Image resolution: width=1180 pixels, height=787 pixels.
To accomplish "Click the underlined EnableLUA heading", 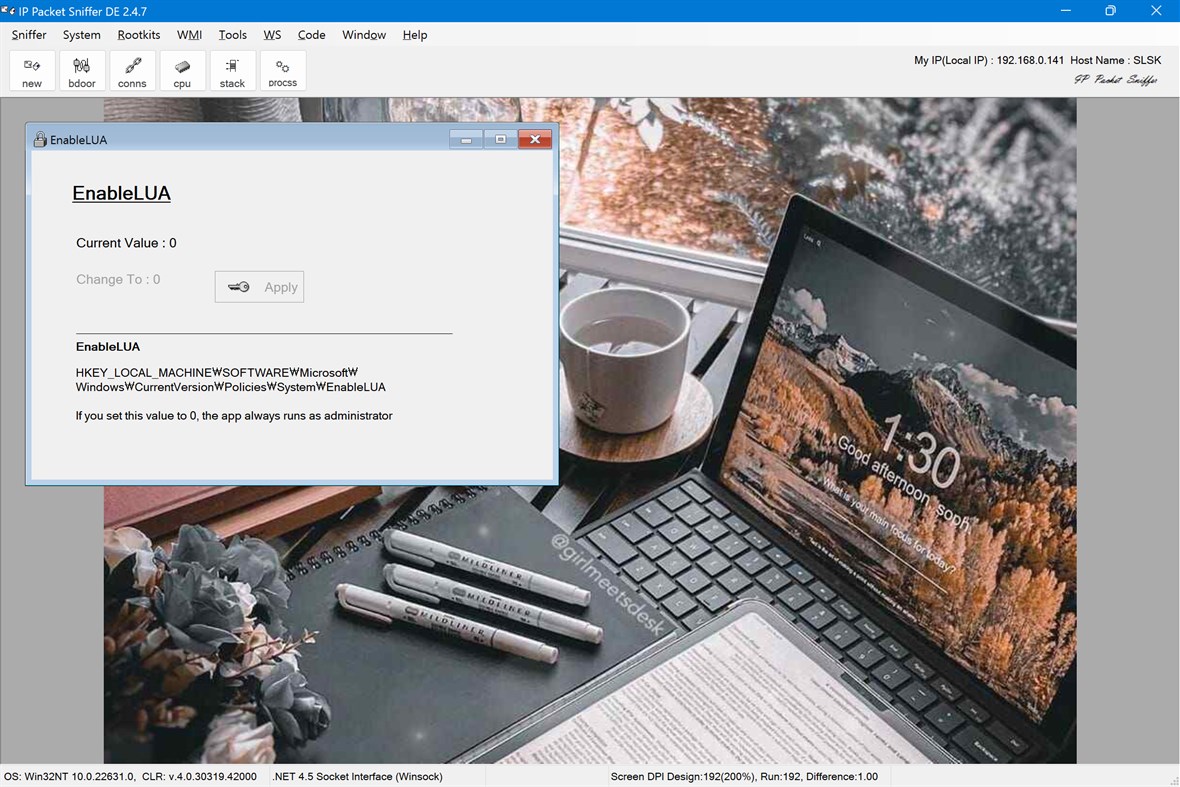I will 121,192.
